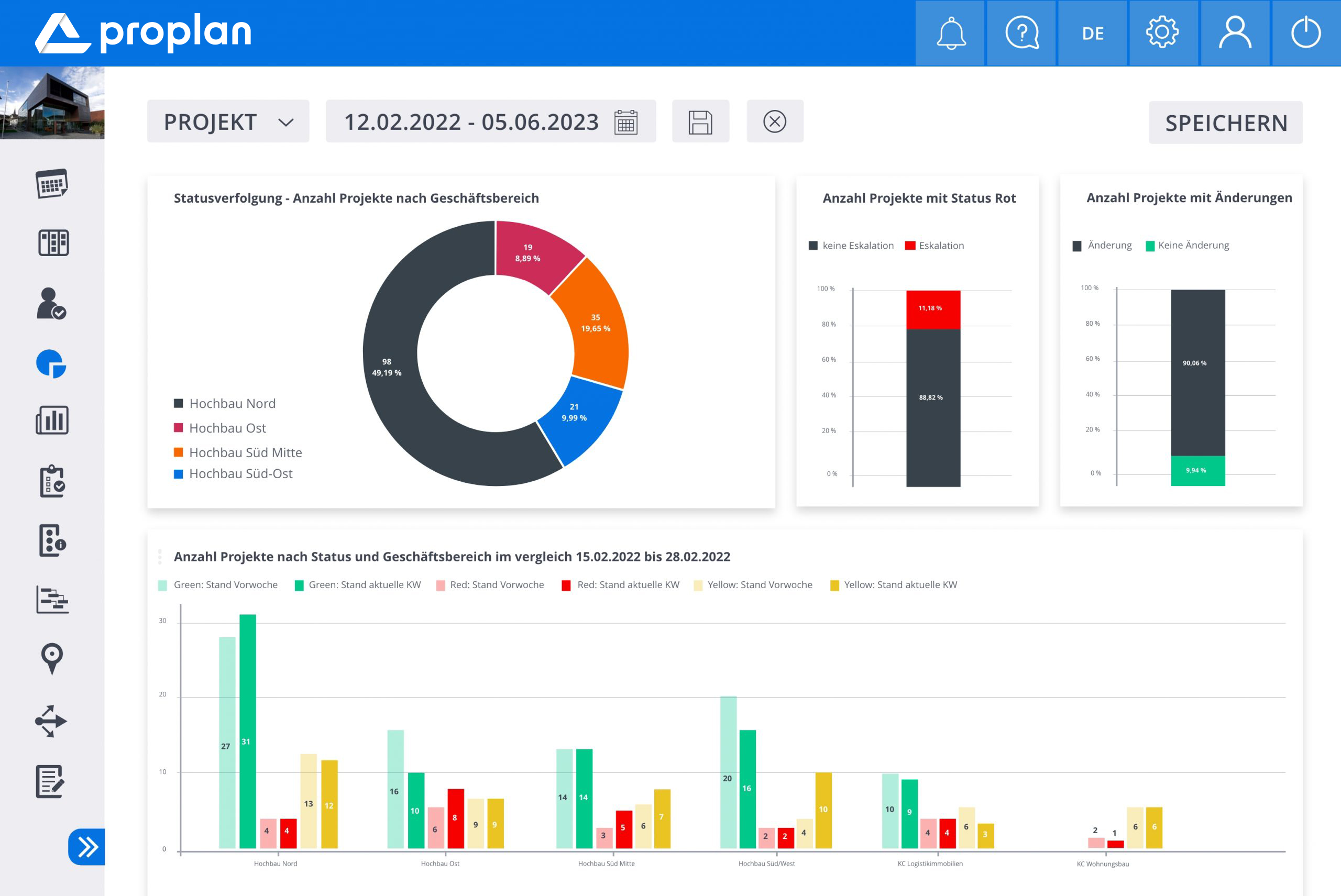Open the date range calendar picker
The height and width of the screenshot is (896, 1341).
626,121
